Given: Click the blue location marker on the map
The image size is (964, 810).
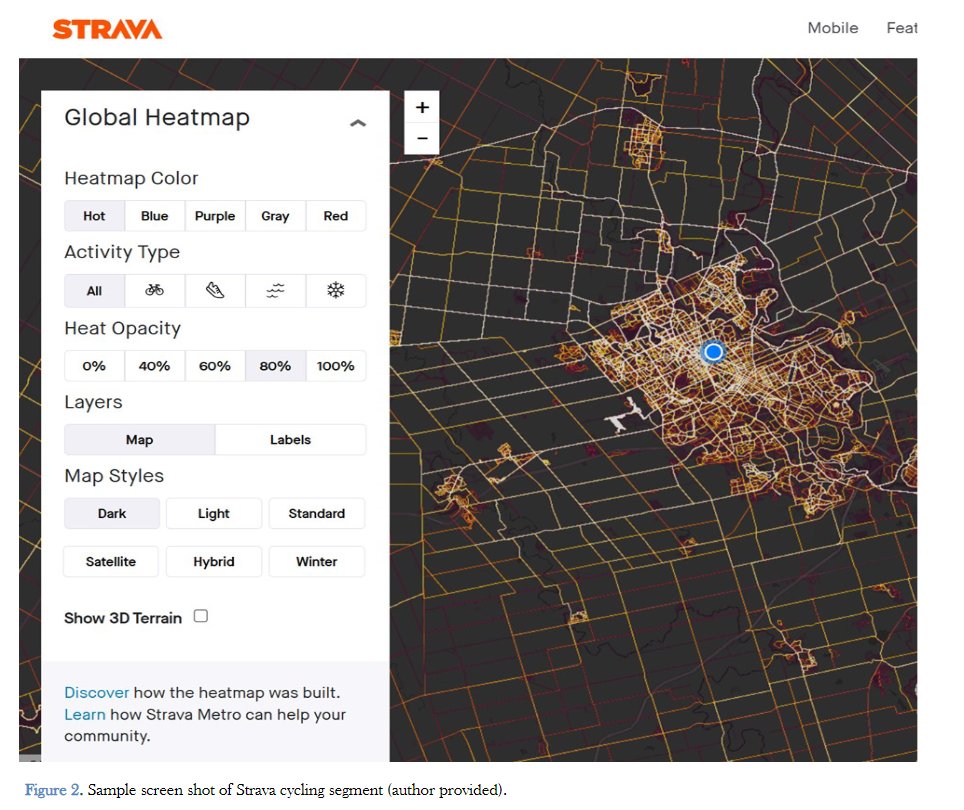Looking at the screenshot, I should pos(713,352).
